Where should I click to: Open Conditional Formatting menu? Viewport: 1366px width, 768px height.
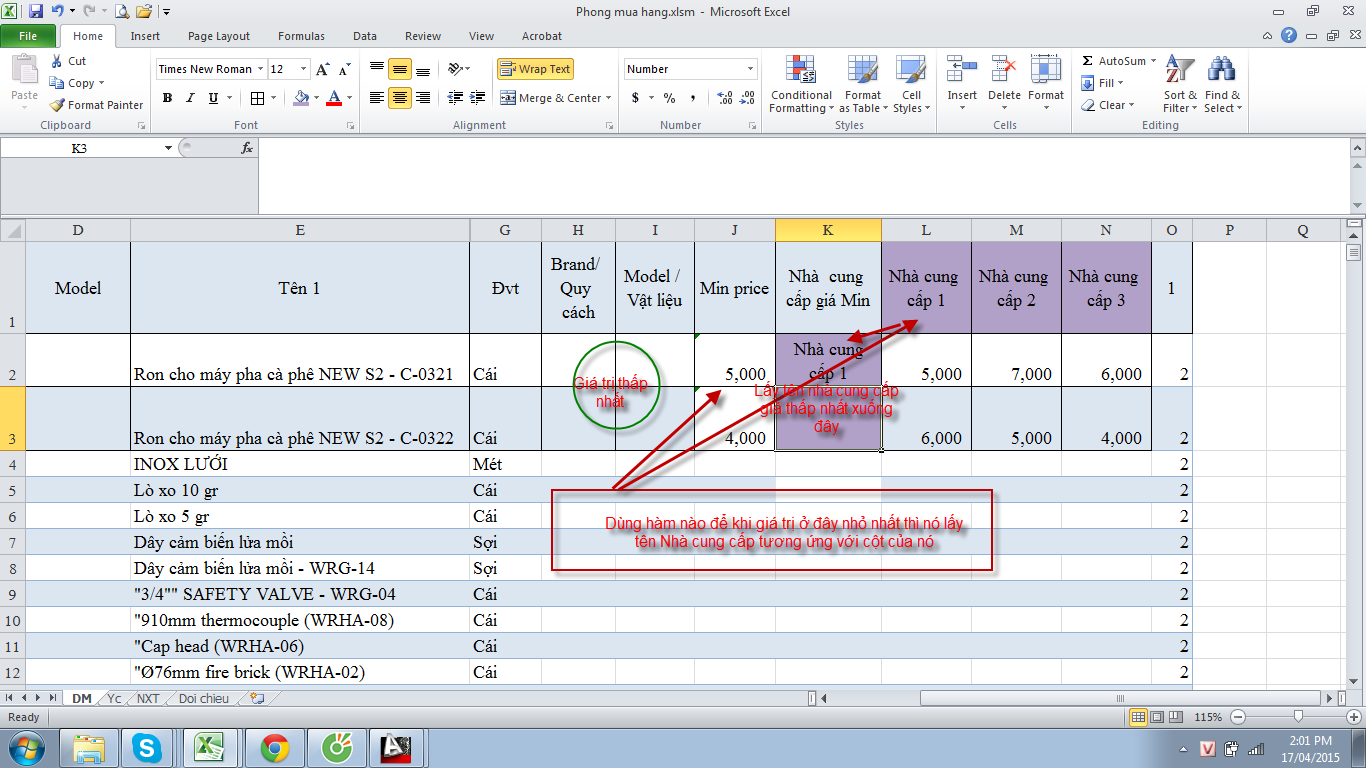coord(800,85)
